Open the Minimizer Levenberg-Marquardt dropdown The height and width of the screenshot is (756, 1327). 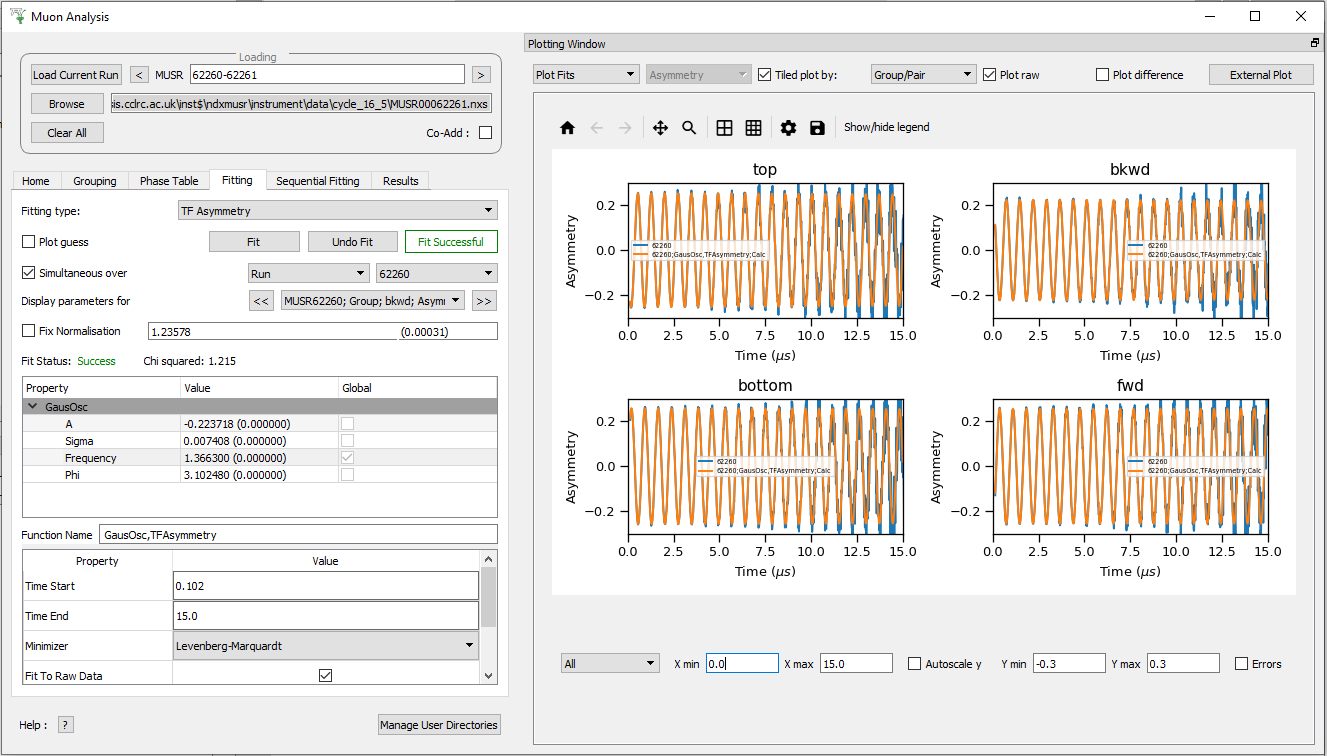325,646
